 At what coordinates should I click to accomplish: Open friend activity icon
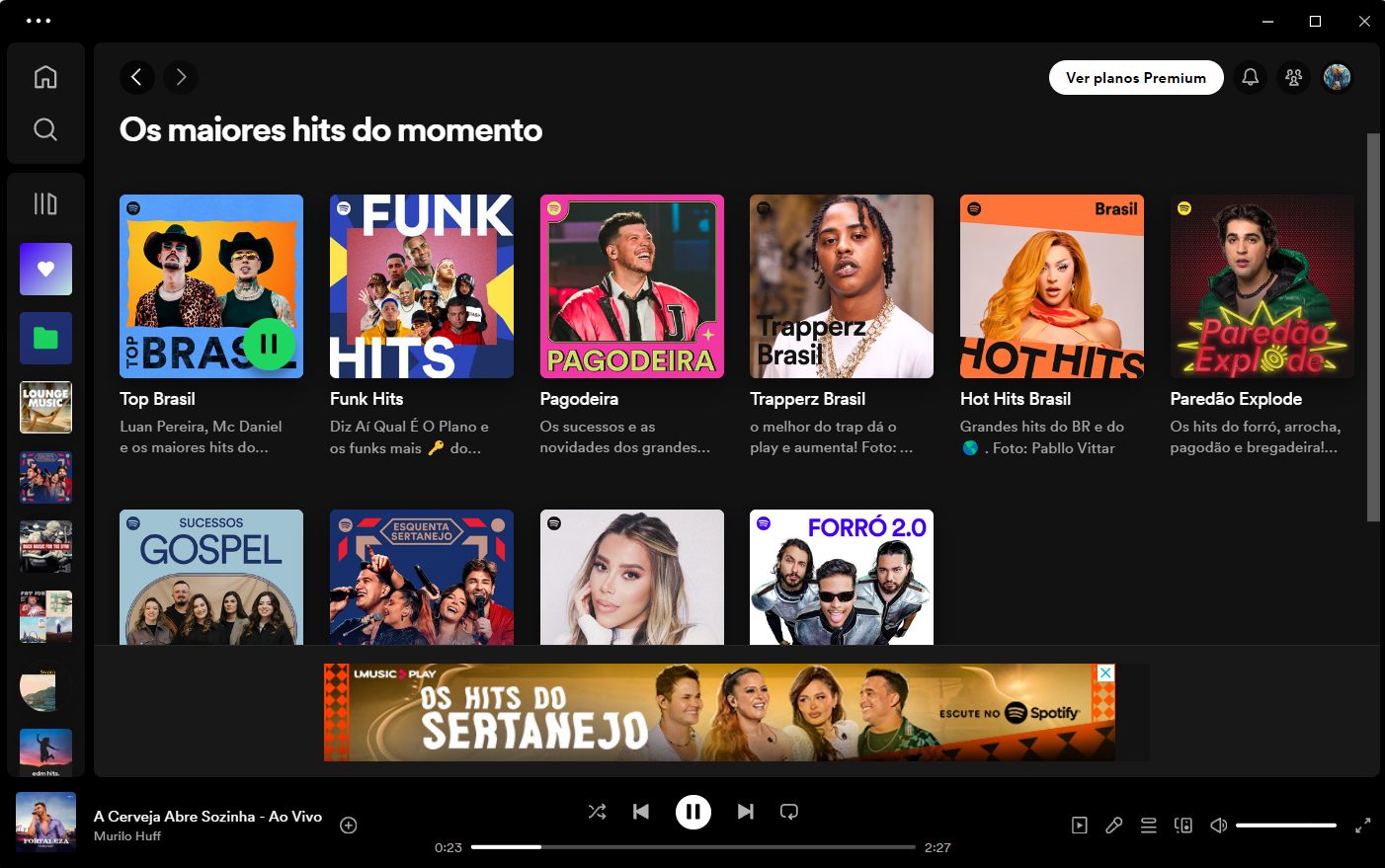click(1293, 77)
